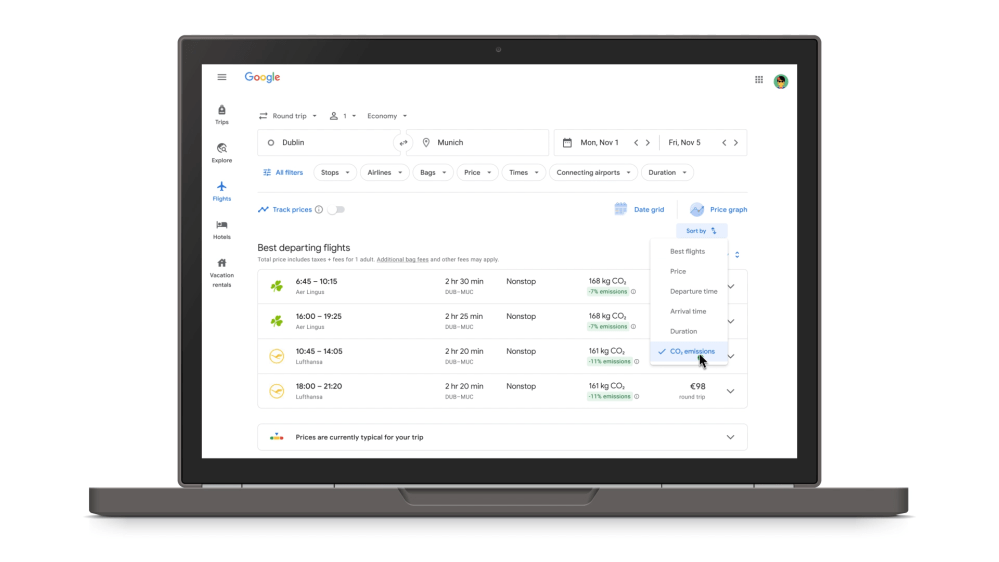Open Vacation rentals in the sidebar

(x=222, y=271)
